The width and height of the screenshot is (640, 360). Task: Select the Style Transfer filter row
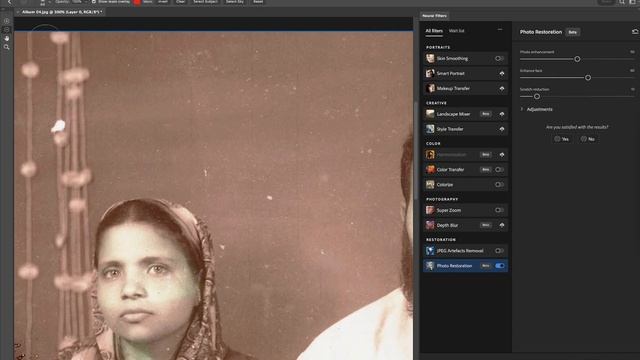point(465,129)
